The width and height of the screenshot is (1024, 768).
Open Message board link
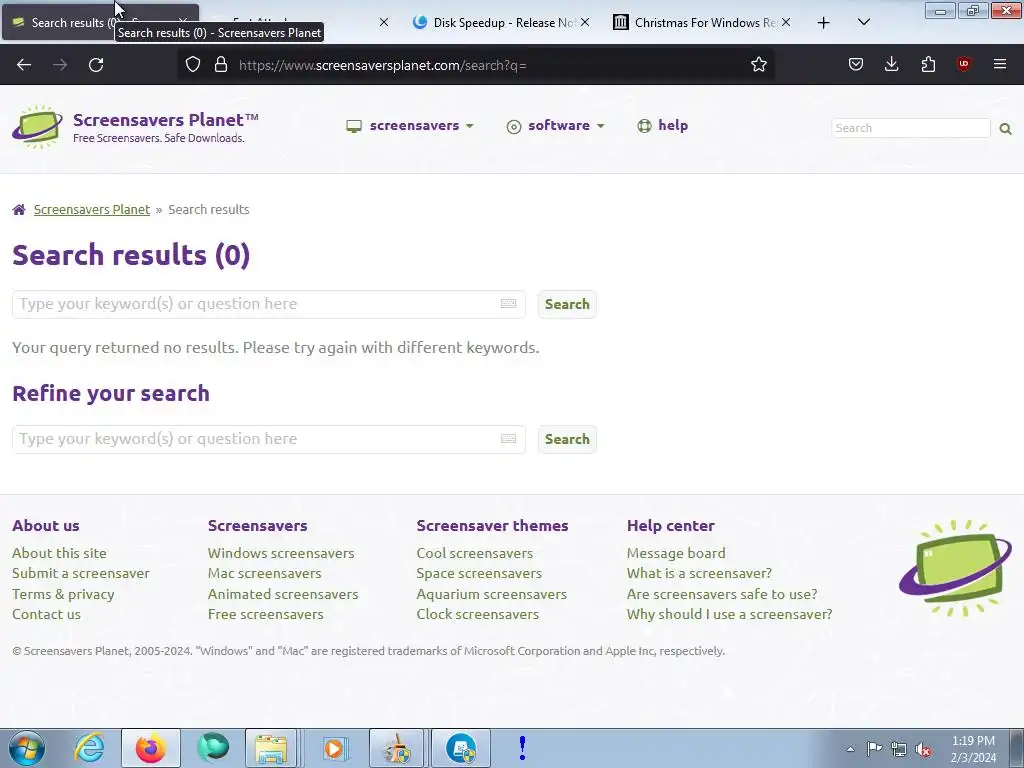coord(676,553)
